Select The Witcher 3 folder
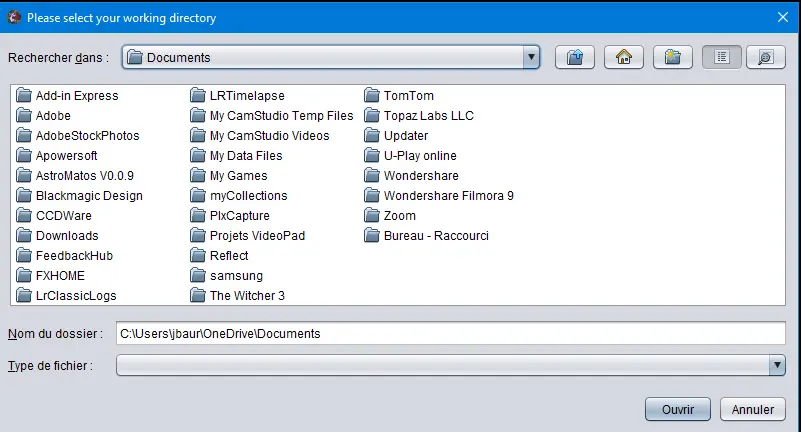The image size is (801, 432). (x=238, y=296)
